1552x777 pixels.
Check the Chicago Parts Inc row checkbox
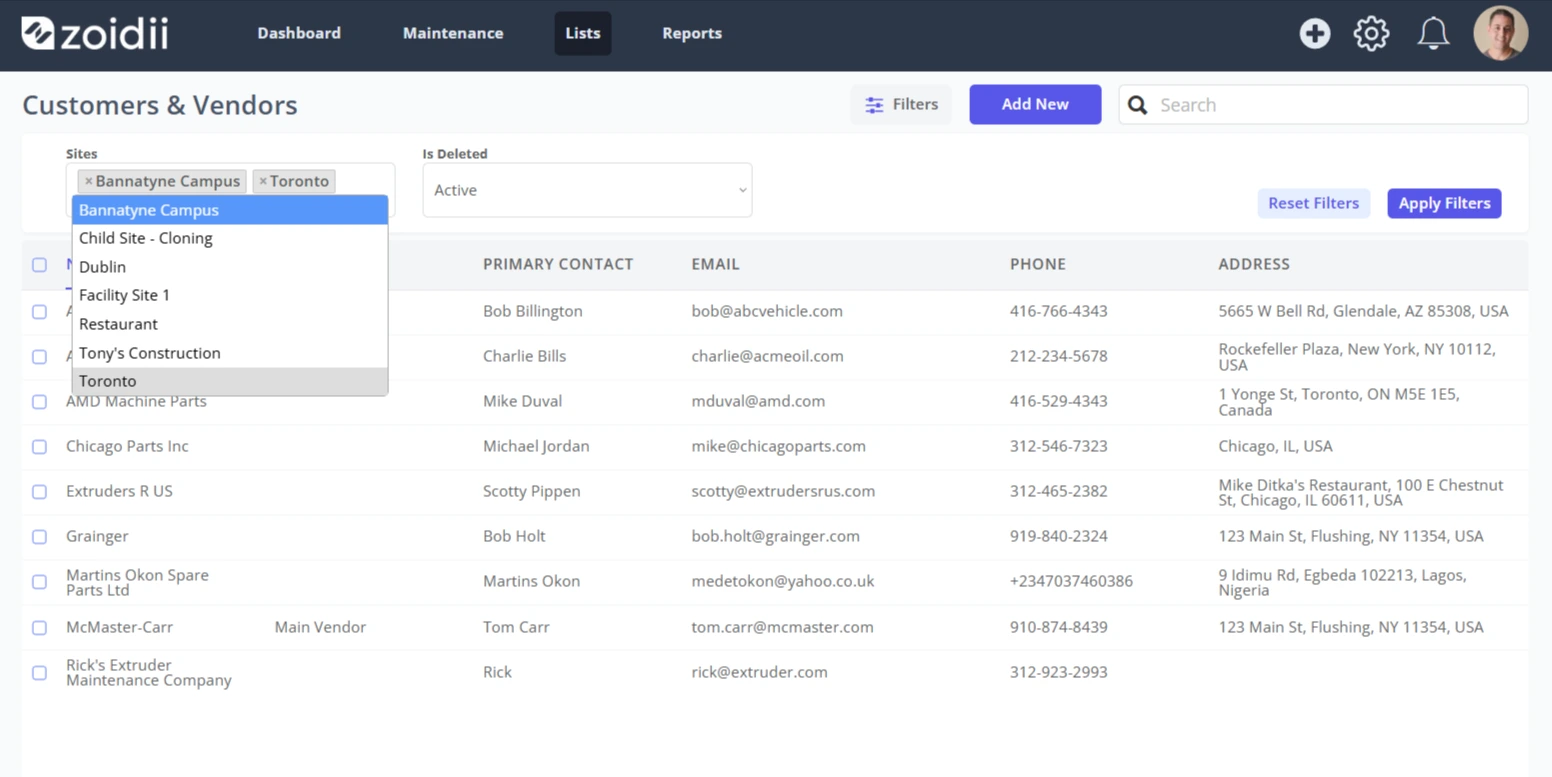coord(39,447)
